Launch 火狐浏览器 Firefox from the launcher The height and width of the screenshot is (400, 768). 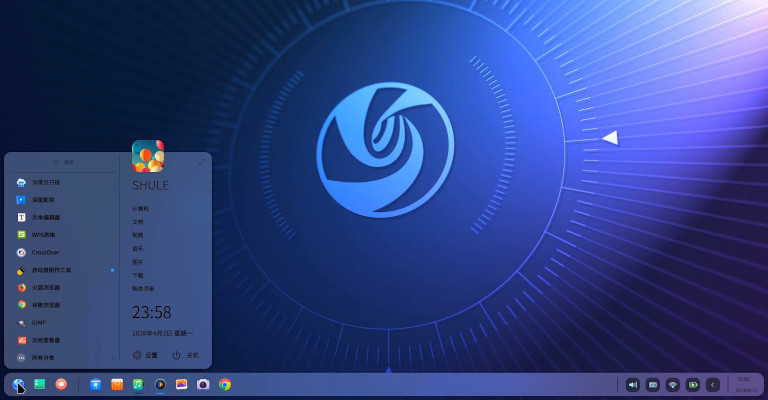62,288
